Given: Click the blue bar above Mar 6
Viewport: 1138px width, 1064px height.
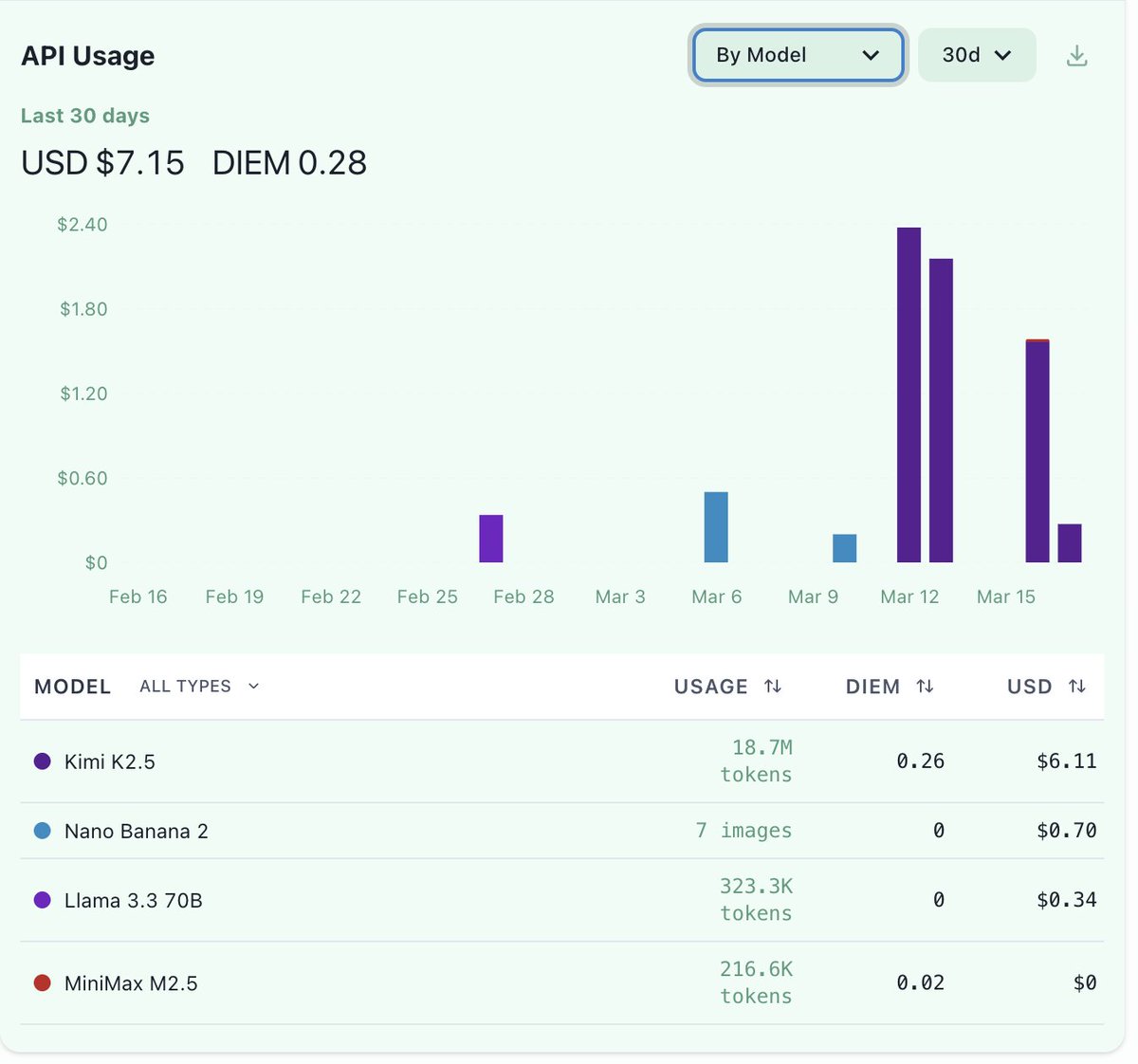Looking at the screenshot, I should point(716,527).
